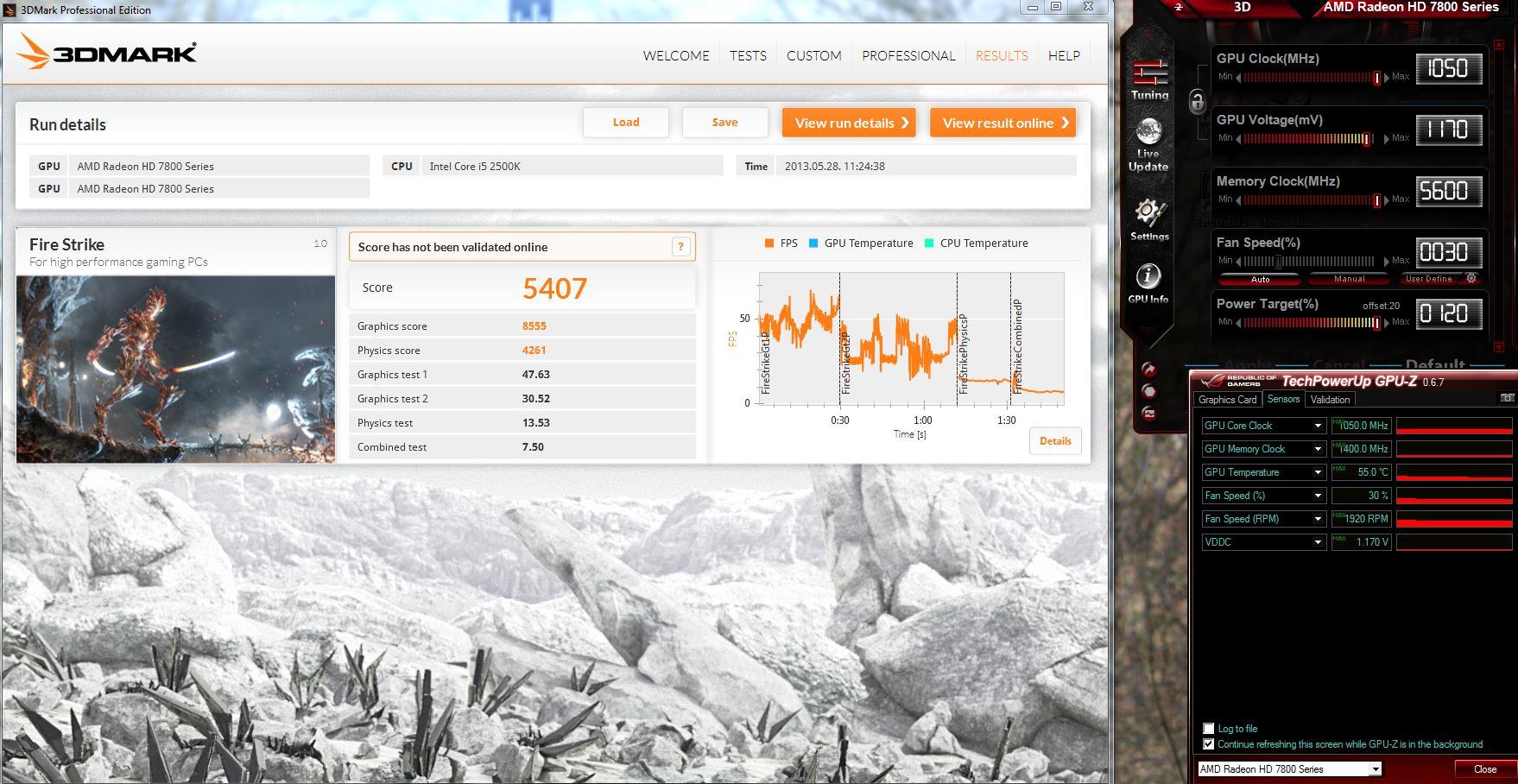Select Manual fan speed mode

pos(1349,279)
